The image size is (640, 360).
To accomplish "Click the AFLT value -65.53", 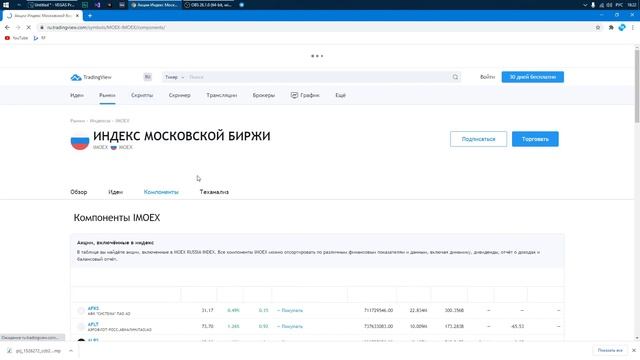I will click(517, 326).
